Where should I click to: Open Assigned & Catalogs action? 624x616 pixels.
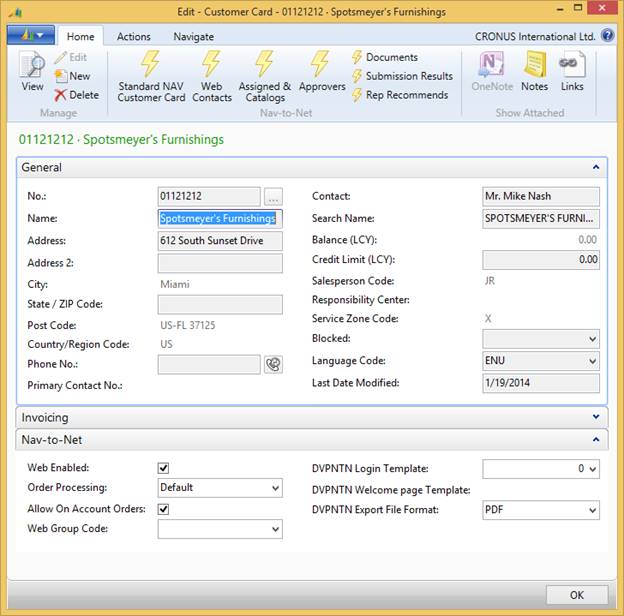click(x=265, y=76)
